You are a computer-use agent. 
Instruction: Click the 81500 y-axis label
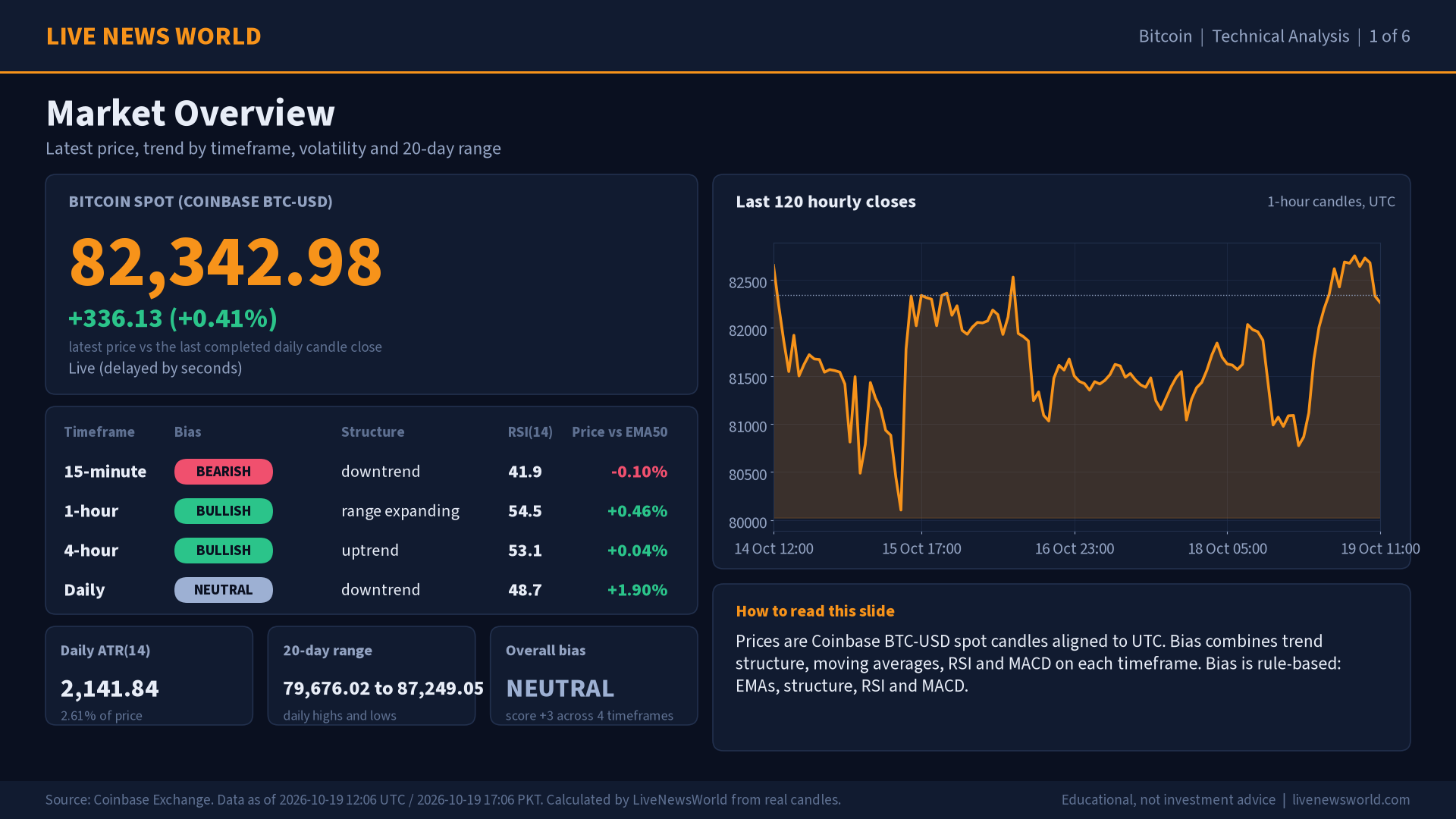pyautogui.click(x=748, y=379)
